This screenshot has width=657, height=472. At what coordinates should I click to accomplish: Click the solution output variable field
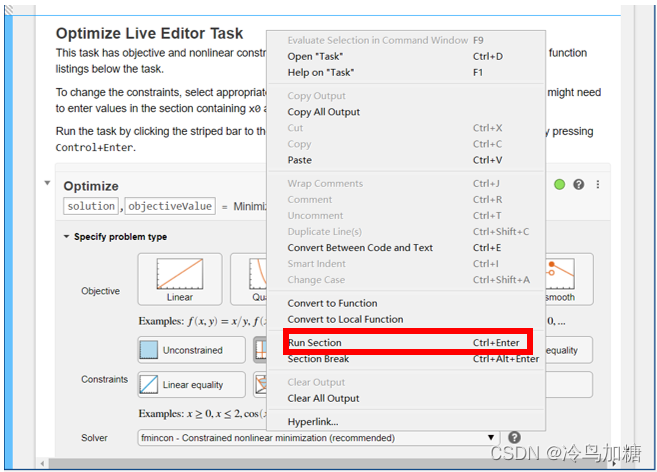point(91,206)
